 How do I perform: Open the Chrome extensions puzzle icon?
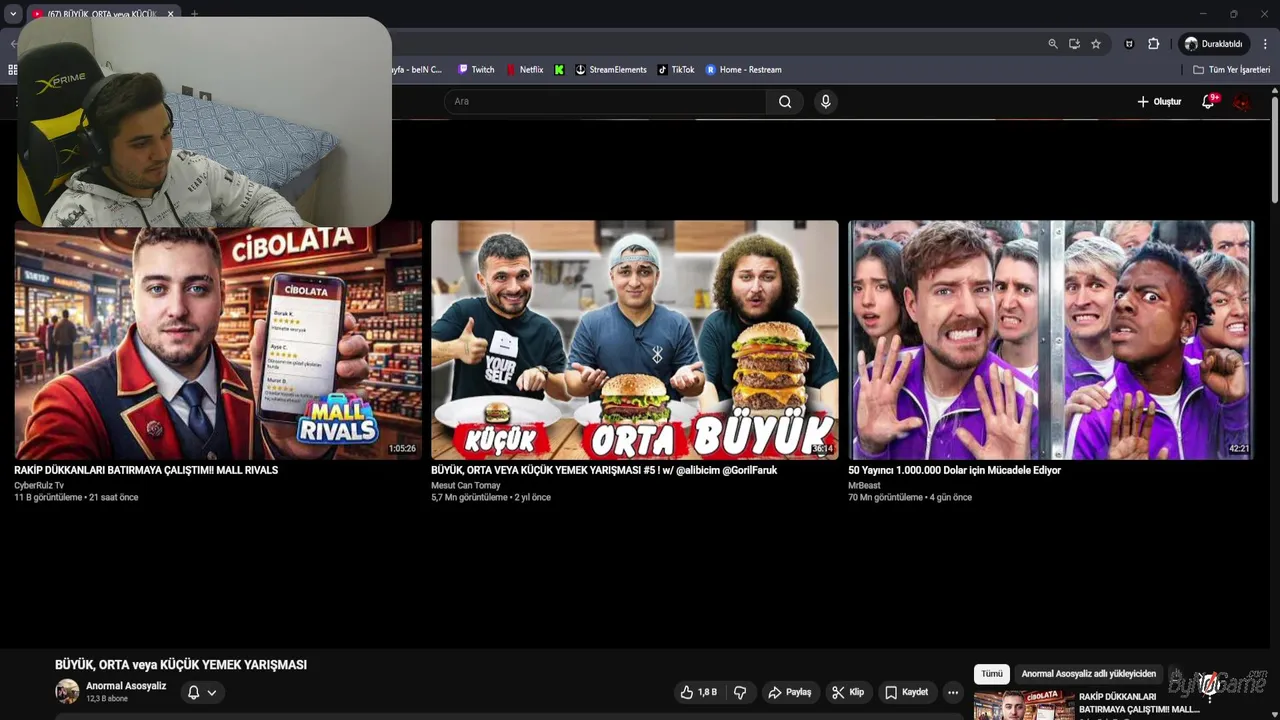click(1153, 44)
